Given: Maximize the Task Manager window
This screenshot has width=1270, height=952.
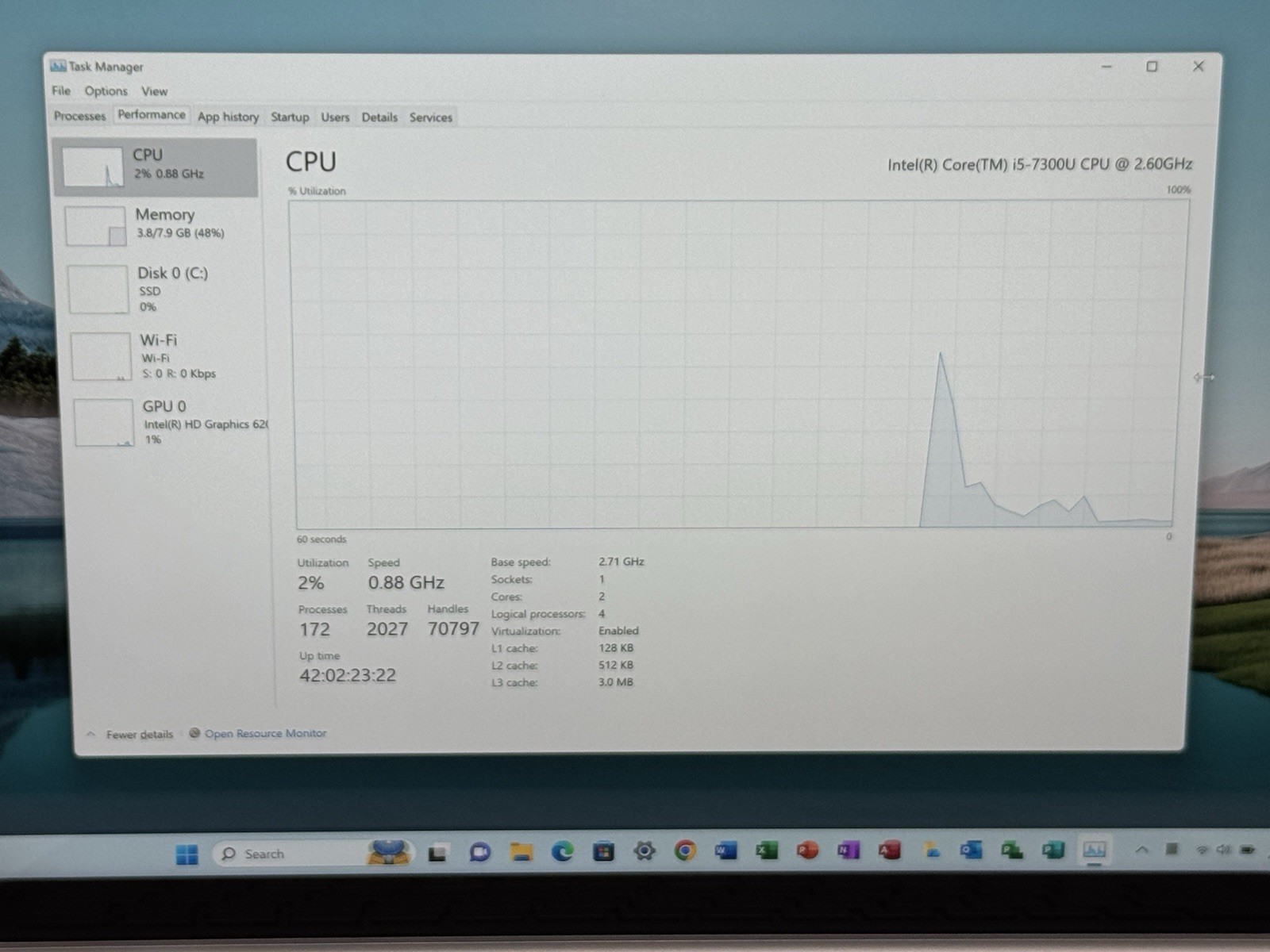Looking at the screenshot, I should click(x=1152, y=67).
